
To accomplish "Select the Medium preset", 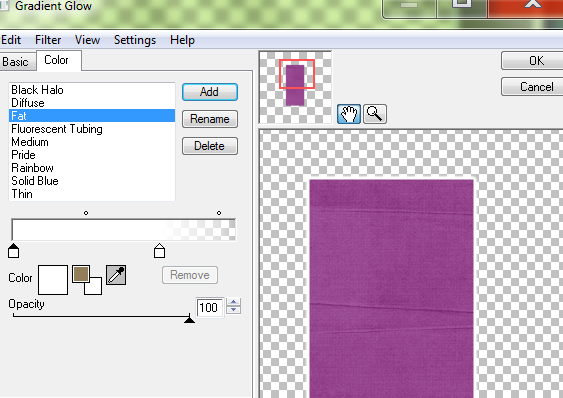I will 92,142.
